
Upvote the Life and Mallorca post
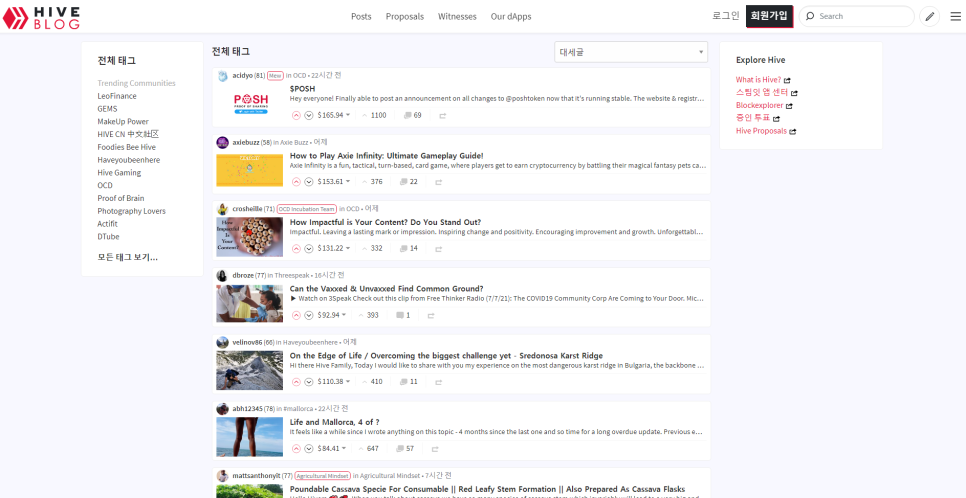[x=296, y=449]
